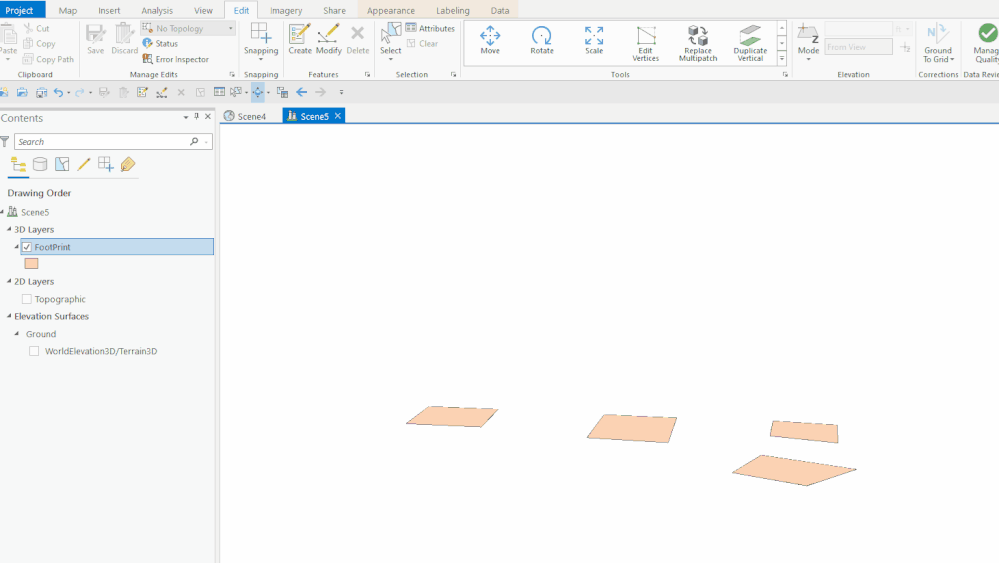Select the Rotate tool
Viewport: 999px width, 563px height.
click(542, 41)
